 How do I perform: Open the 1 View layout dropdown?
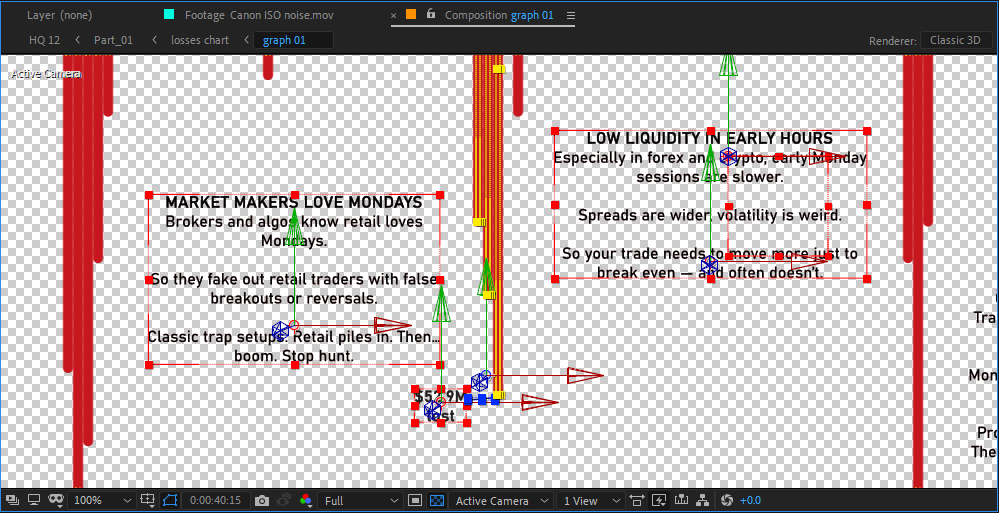point(590,501)
